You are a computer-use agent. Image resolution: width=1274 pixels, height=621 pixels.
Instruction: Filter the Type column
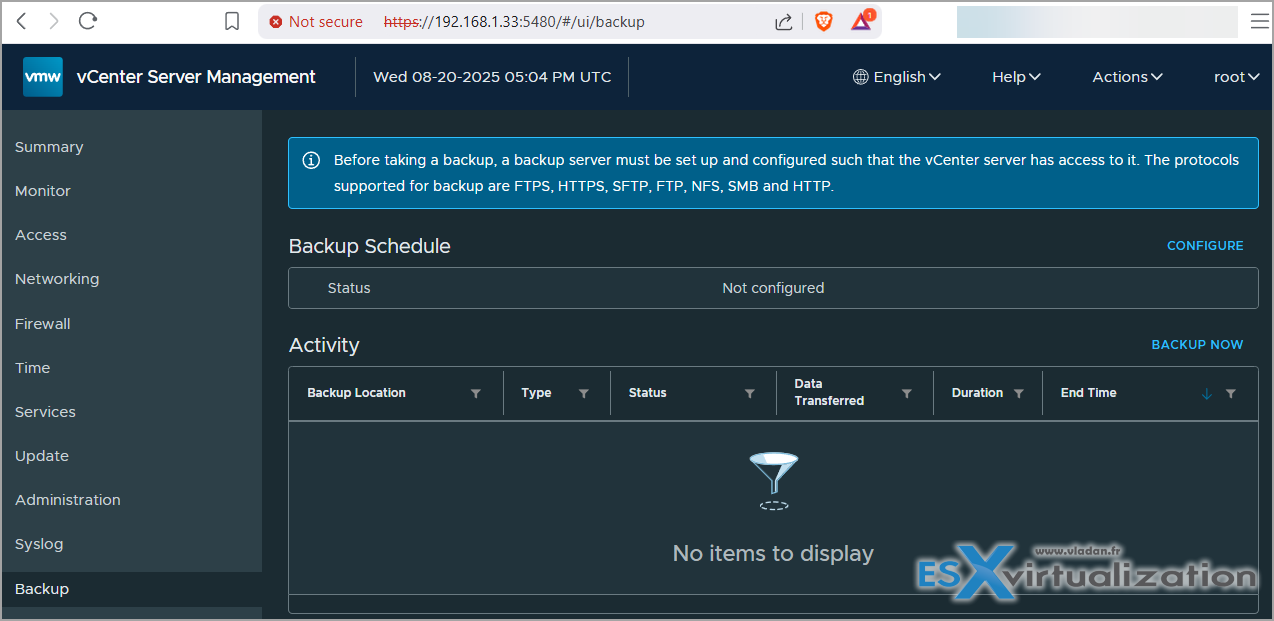pyautogui.click(x=584, y=394)
